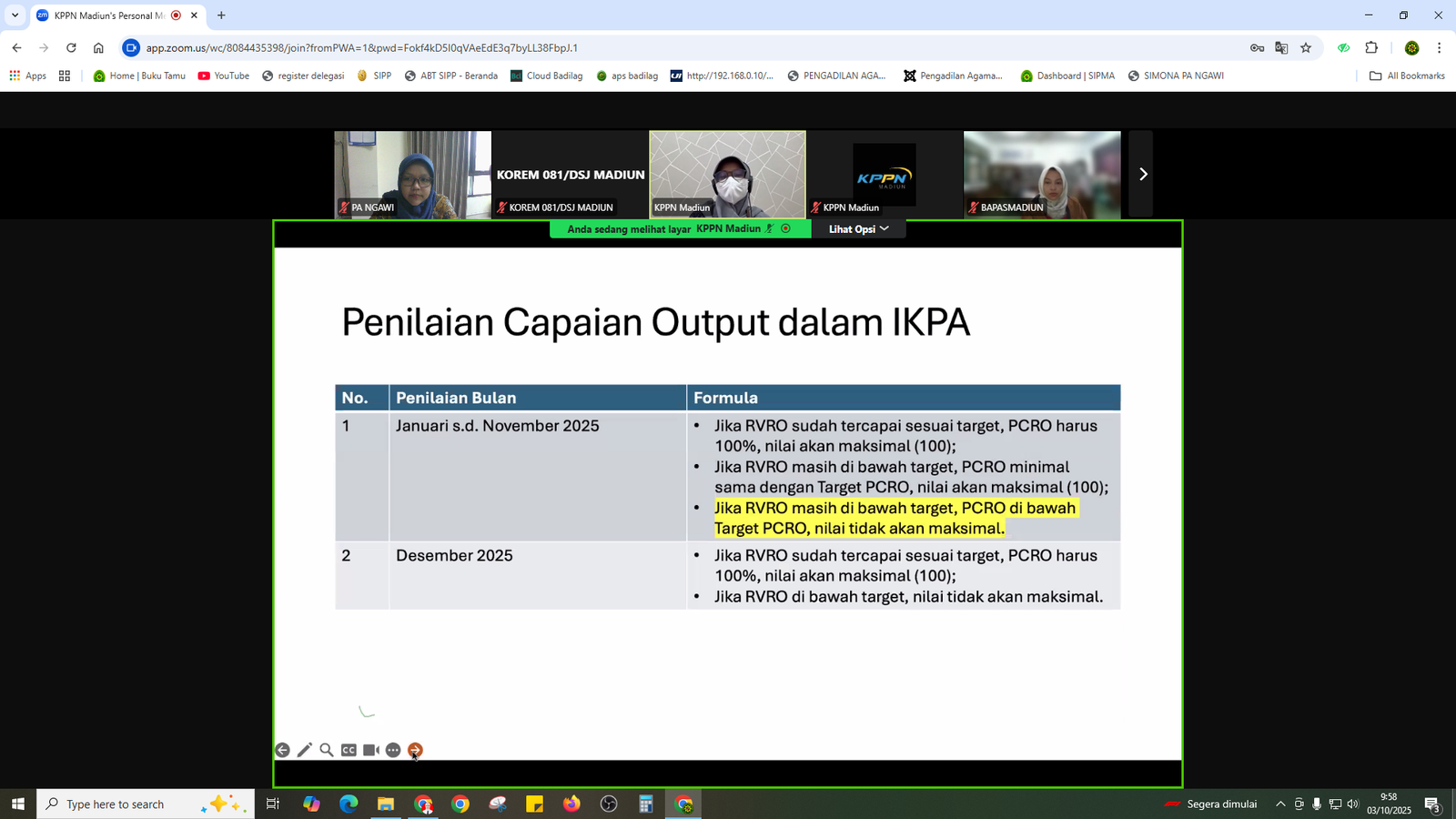Bookmark this page with the star icon

coord(1306,48)
